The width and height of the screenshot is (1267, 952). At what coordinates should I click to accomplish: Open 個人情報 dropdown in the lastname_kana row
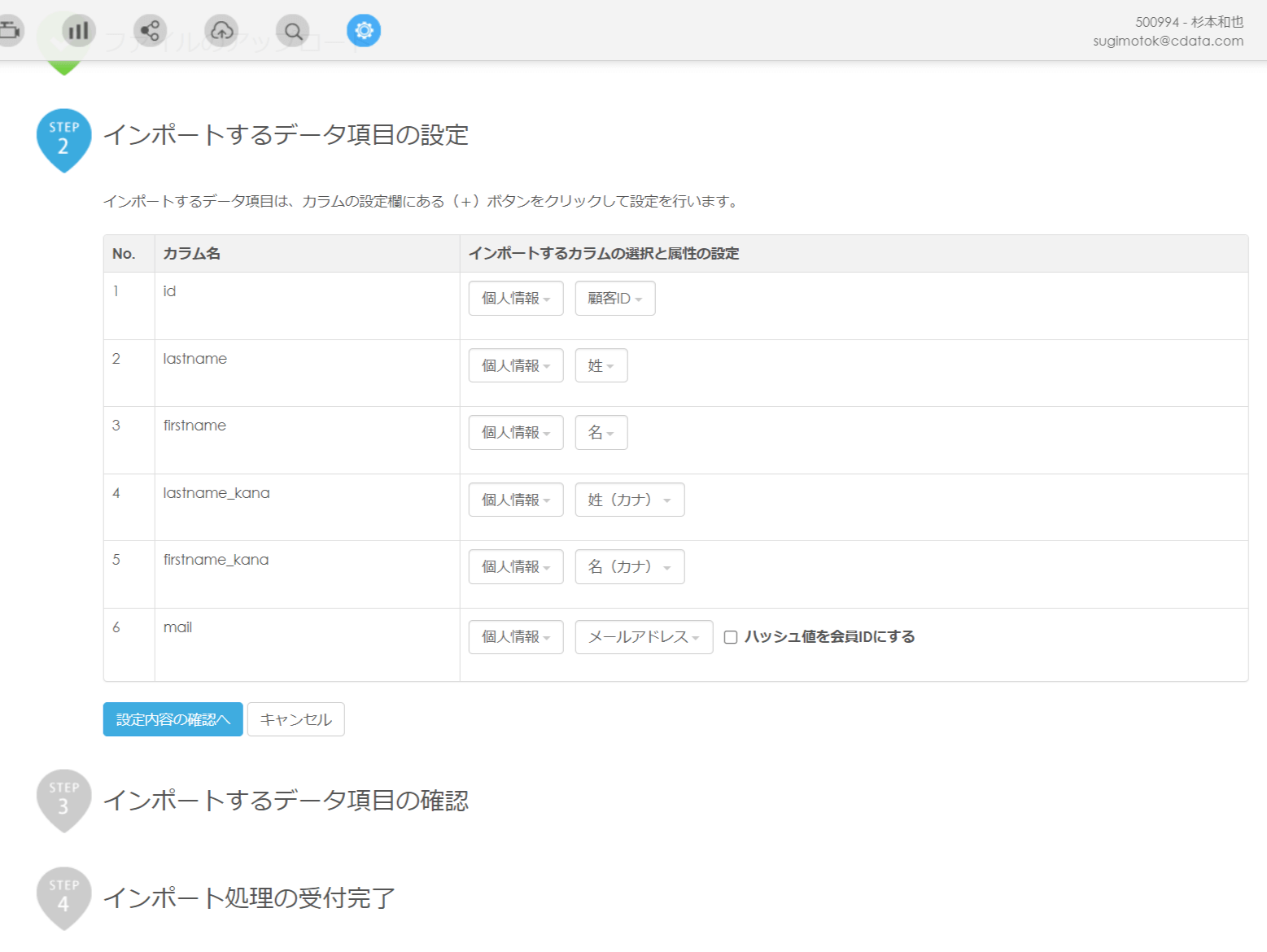[x=516, y=500]
